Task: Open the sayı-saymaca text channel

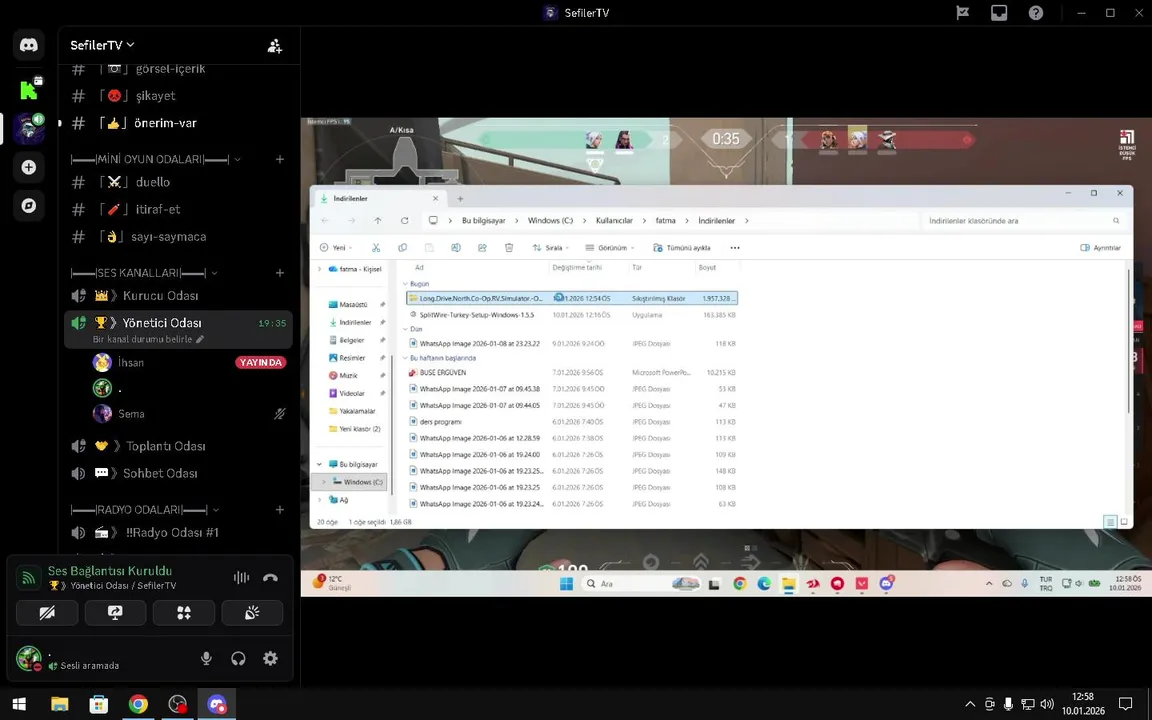Action: [x=179, y=237]
